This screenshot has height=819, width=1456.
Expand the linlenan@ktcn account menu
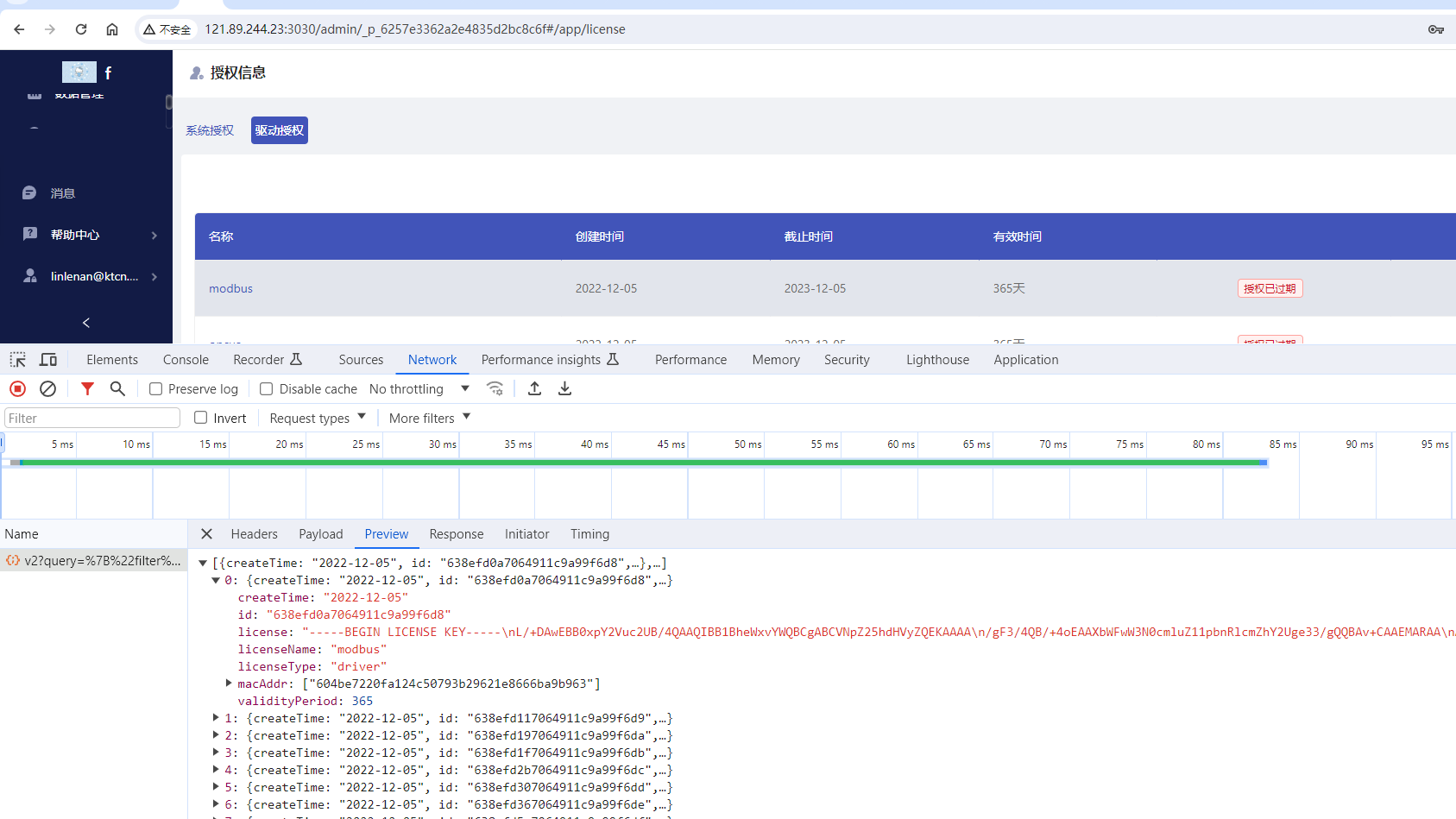[90, 276]
